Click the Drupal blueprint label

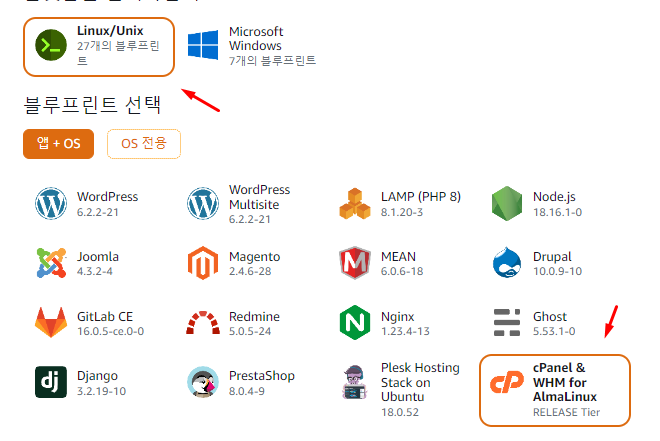552,257
